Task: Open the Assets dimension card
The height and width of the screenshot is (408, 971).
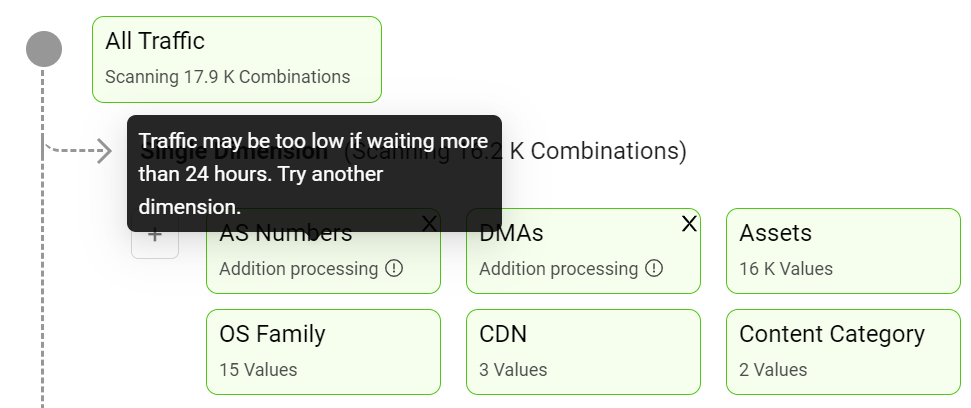Action: pyautogui.click(x=843, y=251)
